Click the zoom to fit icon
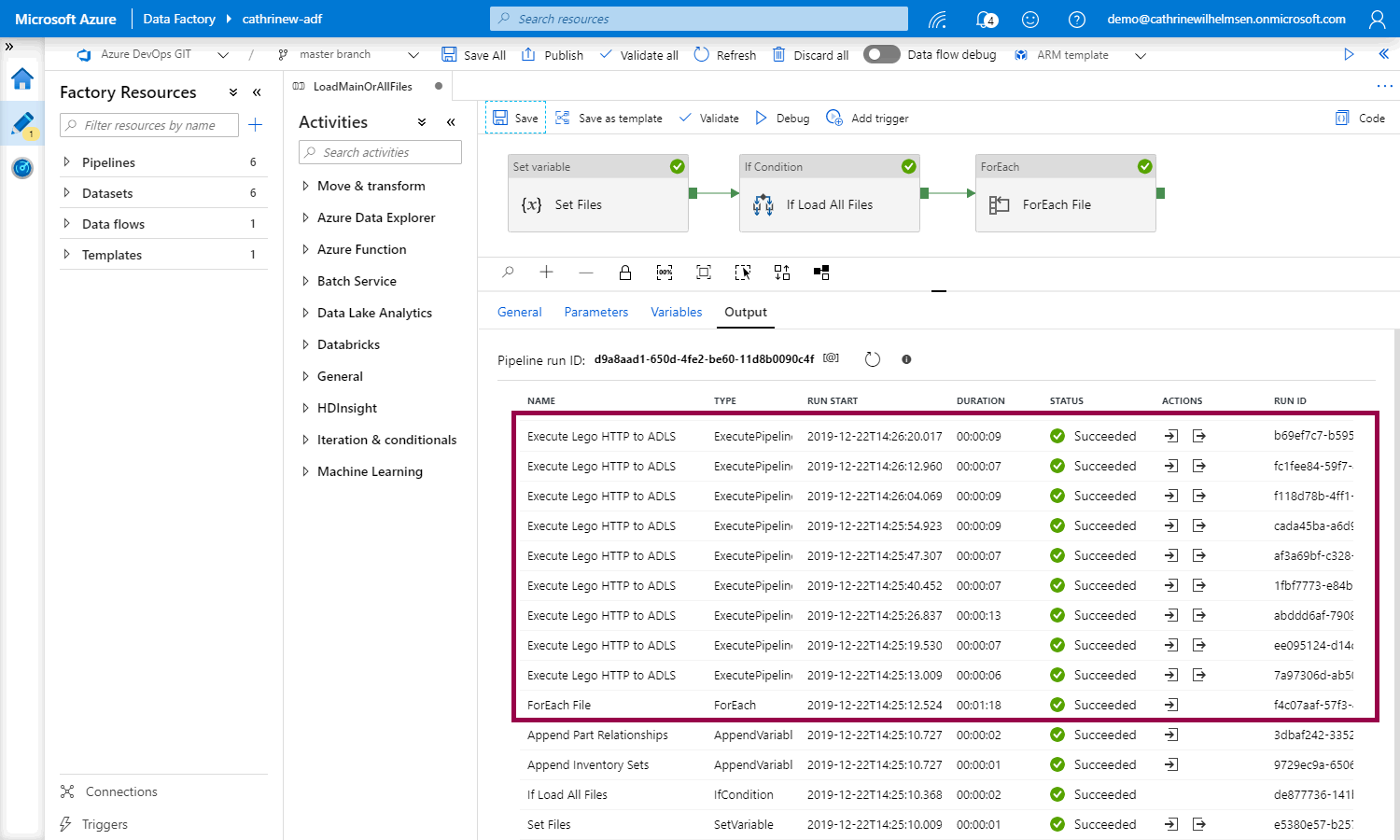Screen dimensions: 1400x840 click(704, 273)
